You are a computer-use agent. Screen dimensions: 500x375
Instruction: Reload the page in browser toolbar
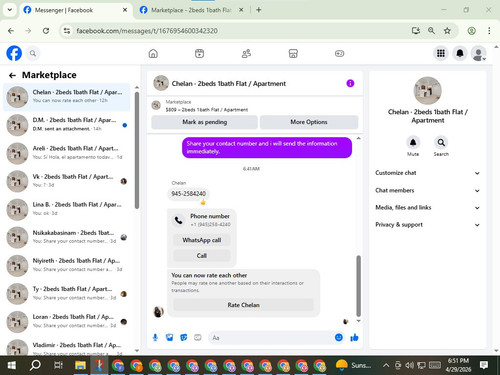[46, 31]
